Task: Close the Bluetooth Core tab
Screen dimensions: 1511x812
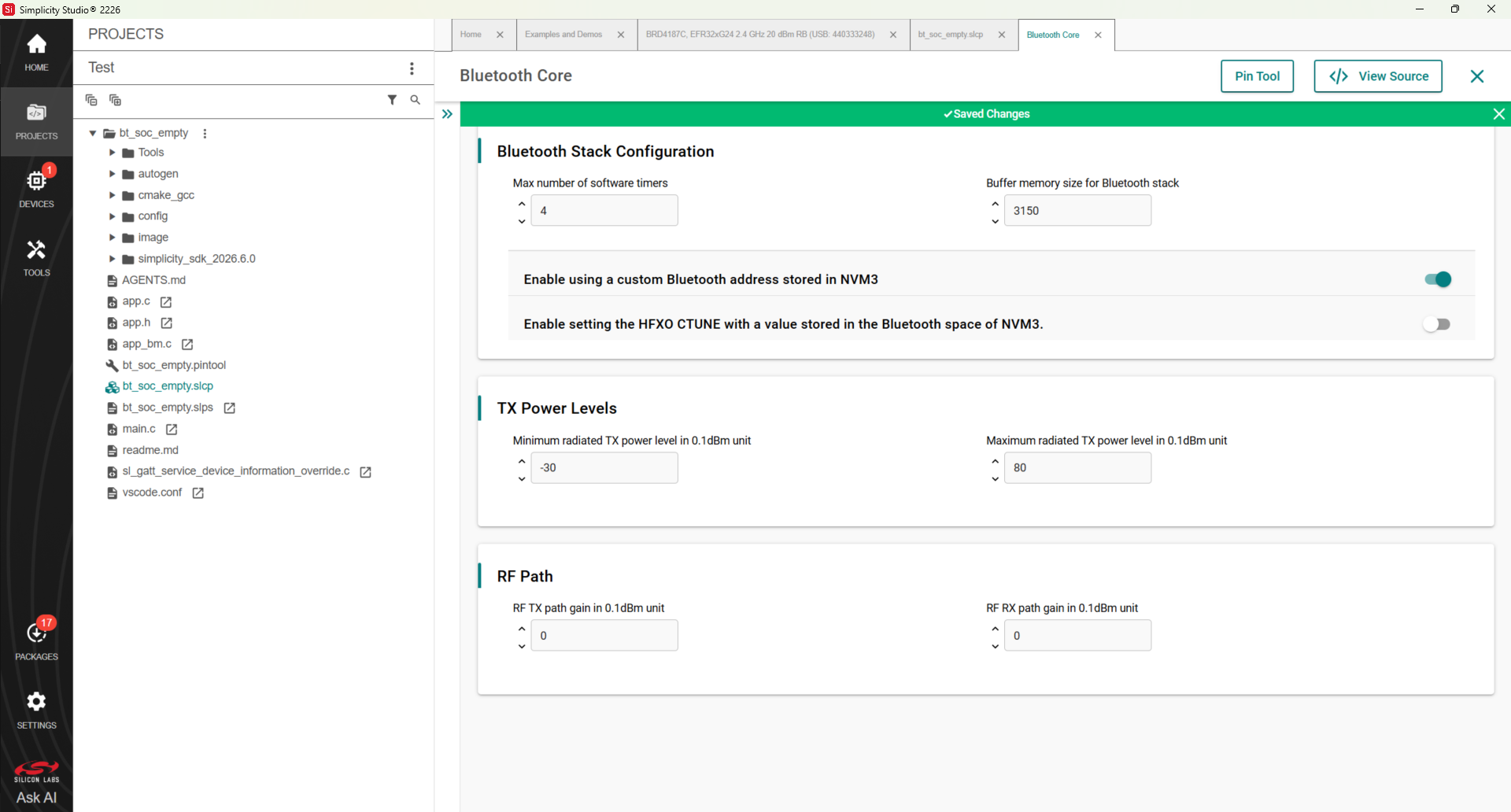Action: pyautogui.click(x=1098, y=35)
